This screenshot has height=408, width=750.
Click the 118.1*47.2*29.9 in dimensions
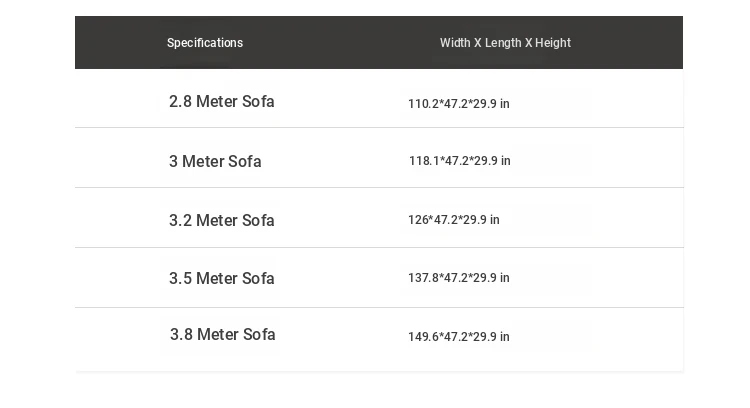[459, 161]
